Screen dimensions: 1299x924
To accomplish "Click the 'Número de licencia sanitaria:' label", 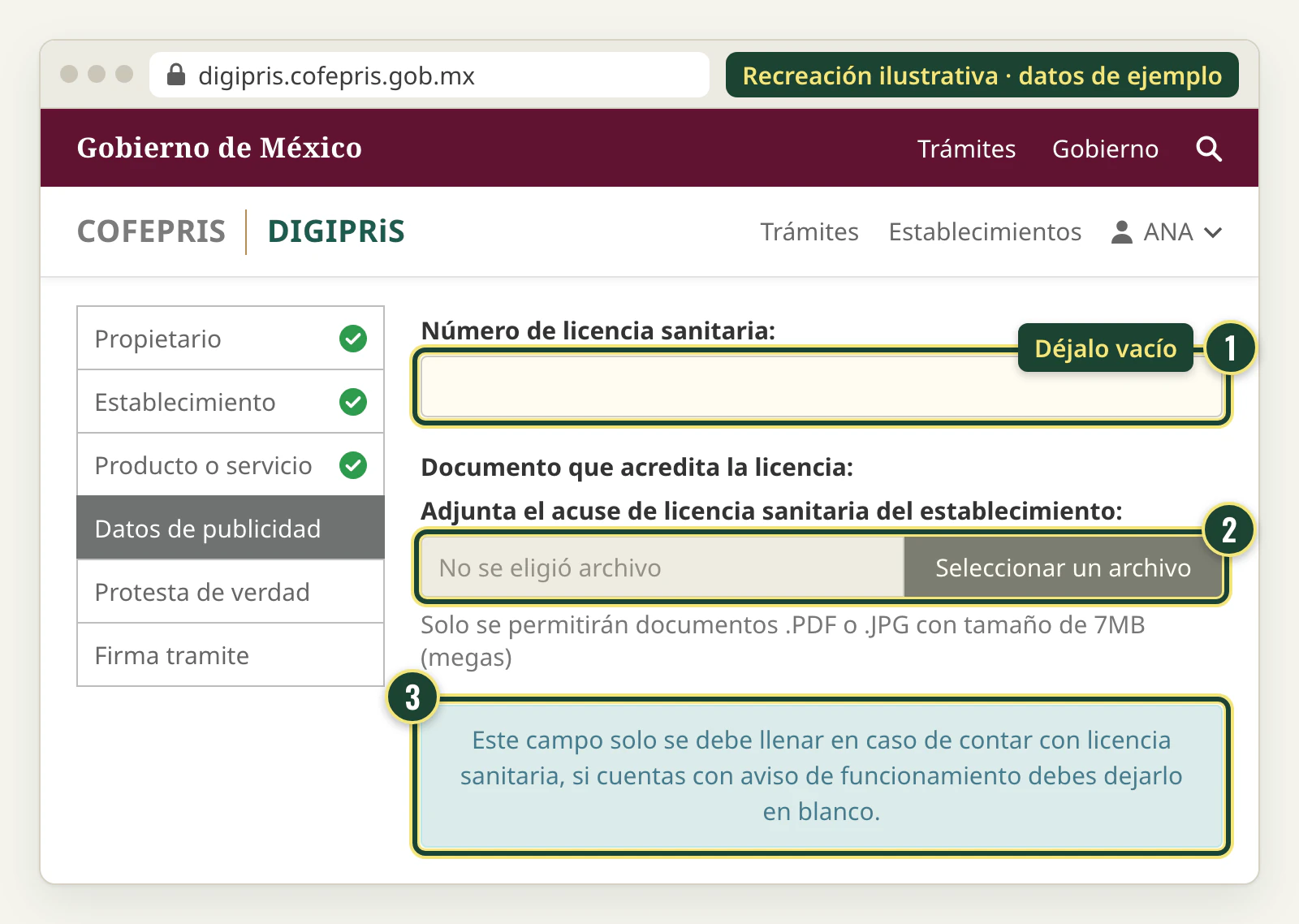I will coord(598,331).
